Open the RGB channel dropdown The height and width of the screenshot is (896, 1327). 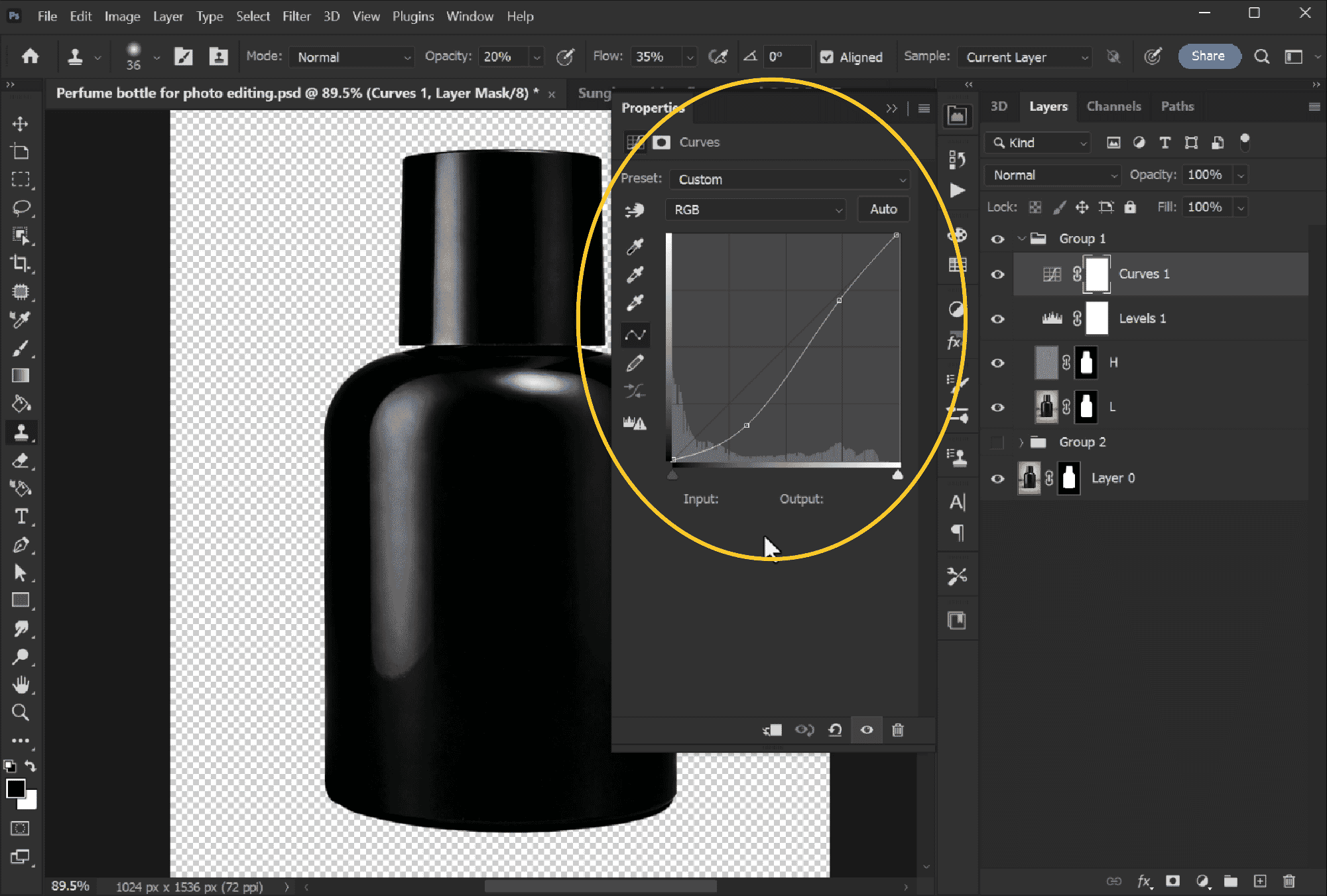tap(755, 210)
